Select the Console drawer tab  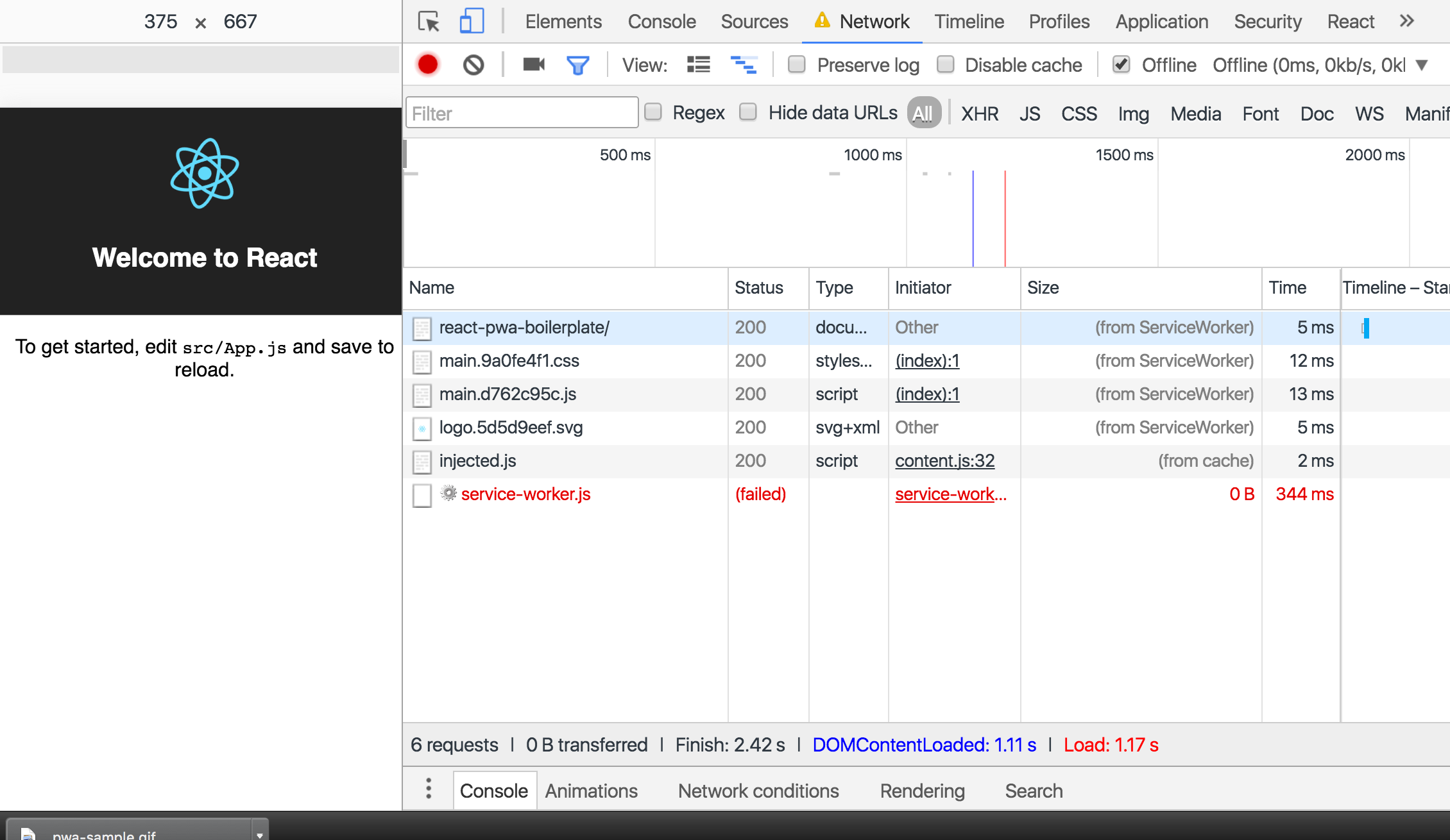pyautogui.click(x=494, y=791)
